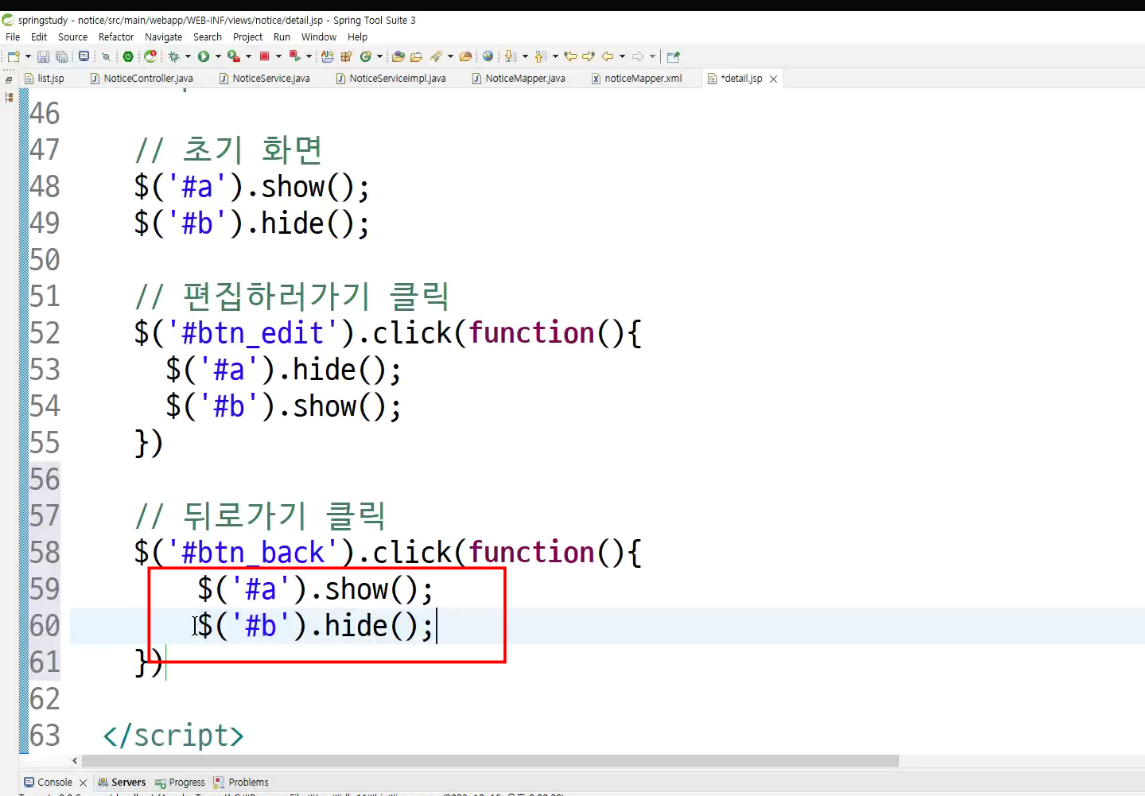The height and width of the screenshot is (796, 1145).
Task: Click the editor horizontal scrollbar thumb
Action: tap(489, 760)
